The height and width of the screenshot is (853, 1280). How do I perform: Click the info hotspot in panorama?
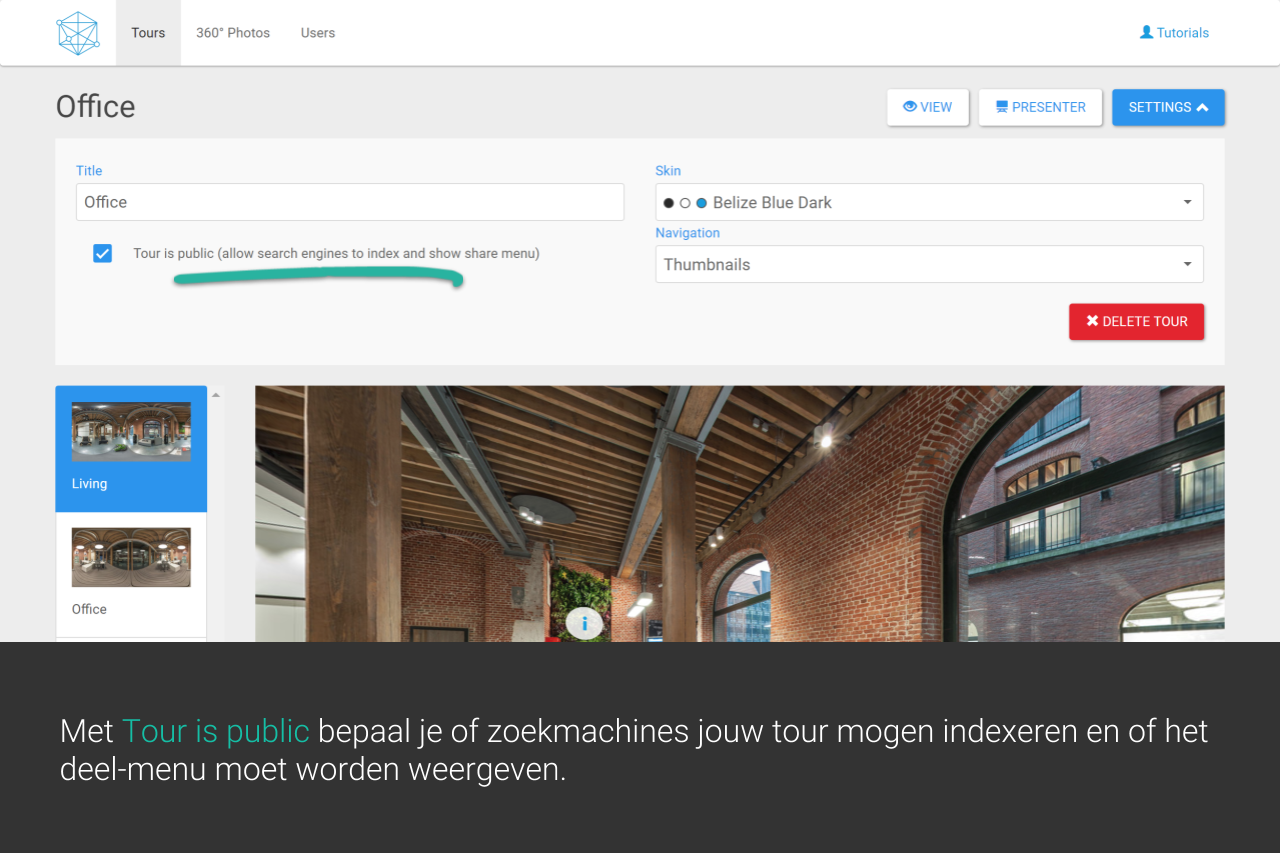point(584,624)
